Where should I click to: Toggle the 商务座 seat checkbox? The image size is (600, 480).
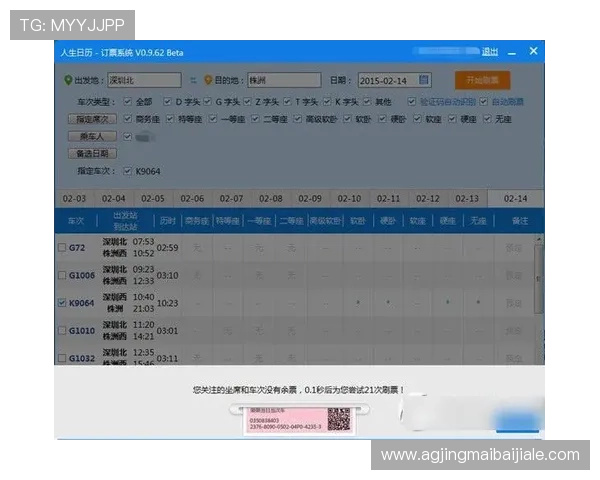(x=128, y=119)
